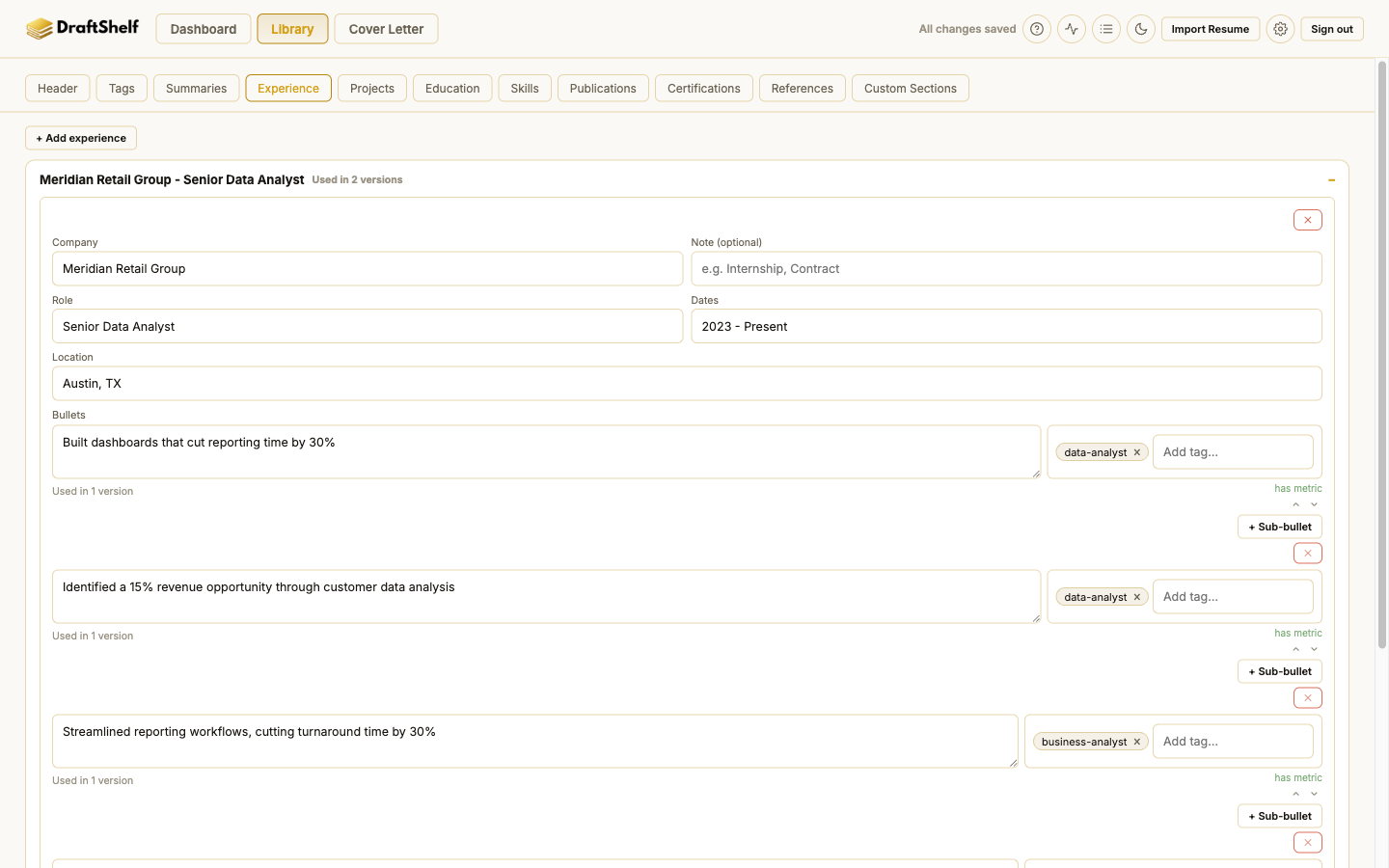Remove the business-analyst tag
The height and width of the screenshot is (868, 1389).
[x=1137, y=742]
